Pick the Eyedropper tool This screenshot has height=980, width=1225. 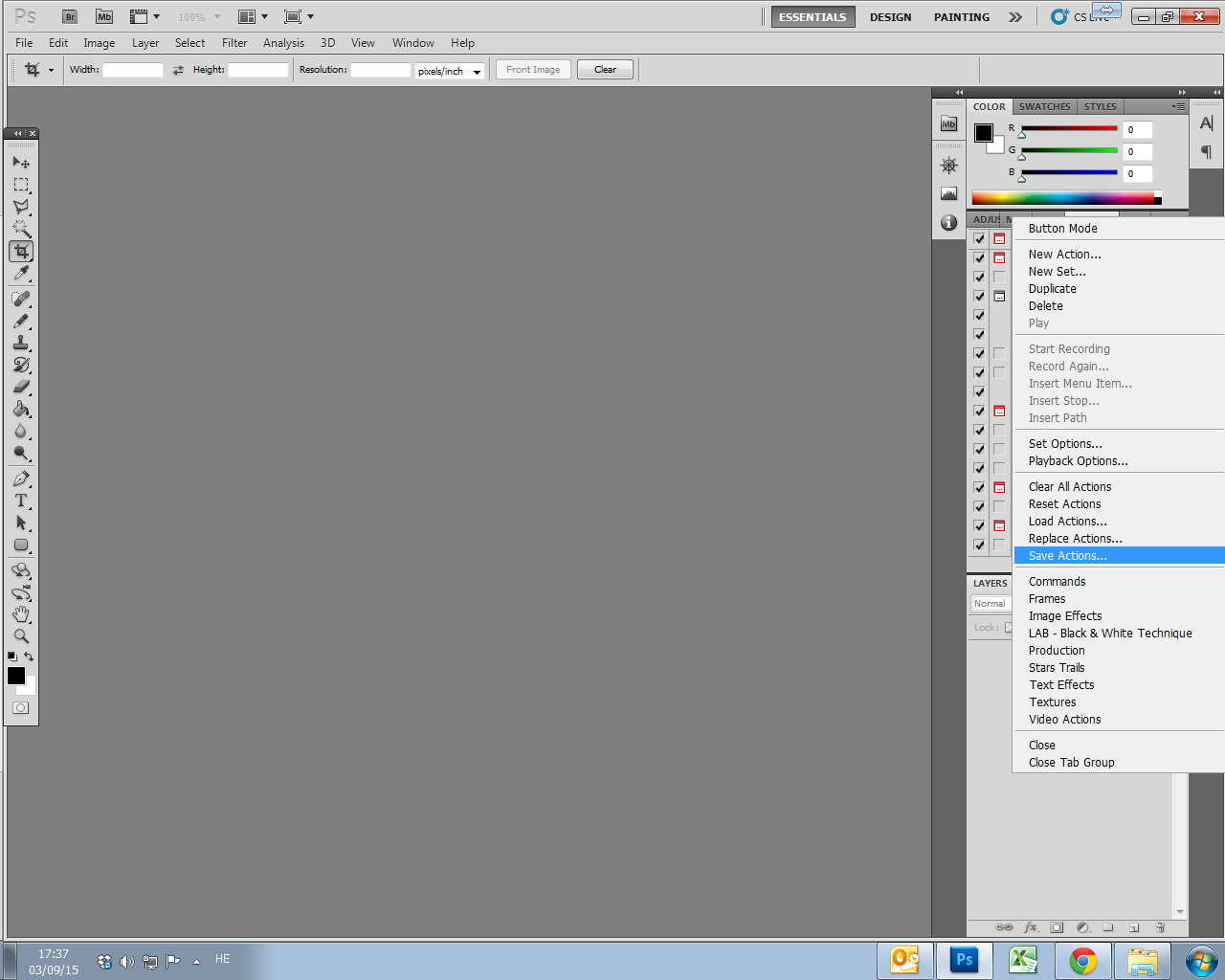tap(21, 274)
